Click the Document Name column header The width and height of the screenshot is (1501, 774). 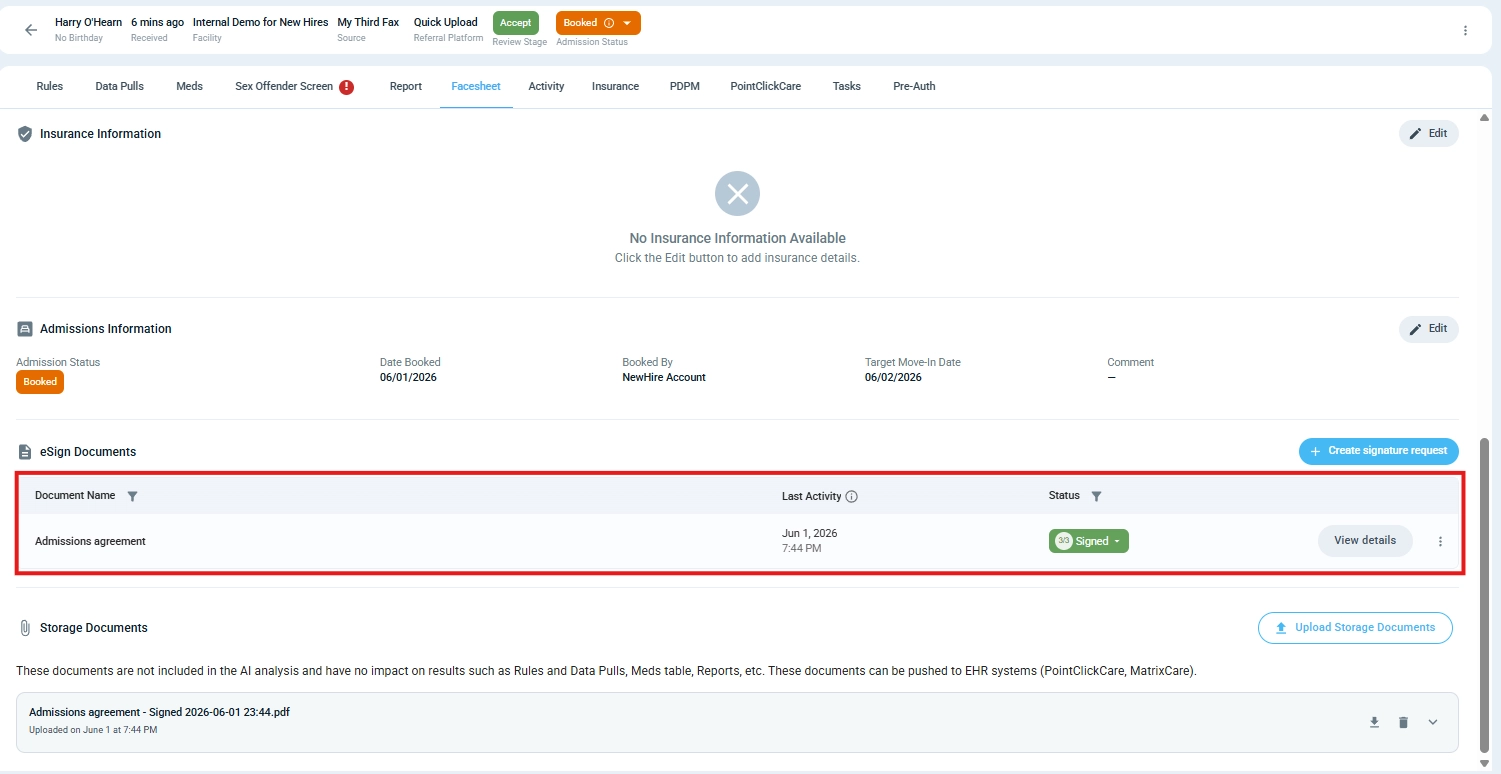75,495
